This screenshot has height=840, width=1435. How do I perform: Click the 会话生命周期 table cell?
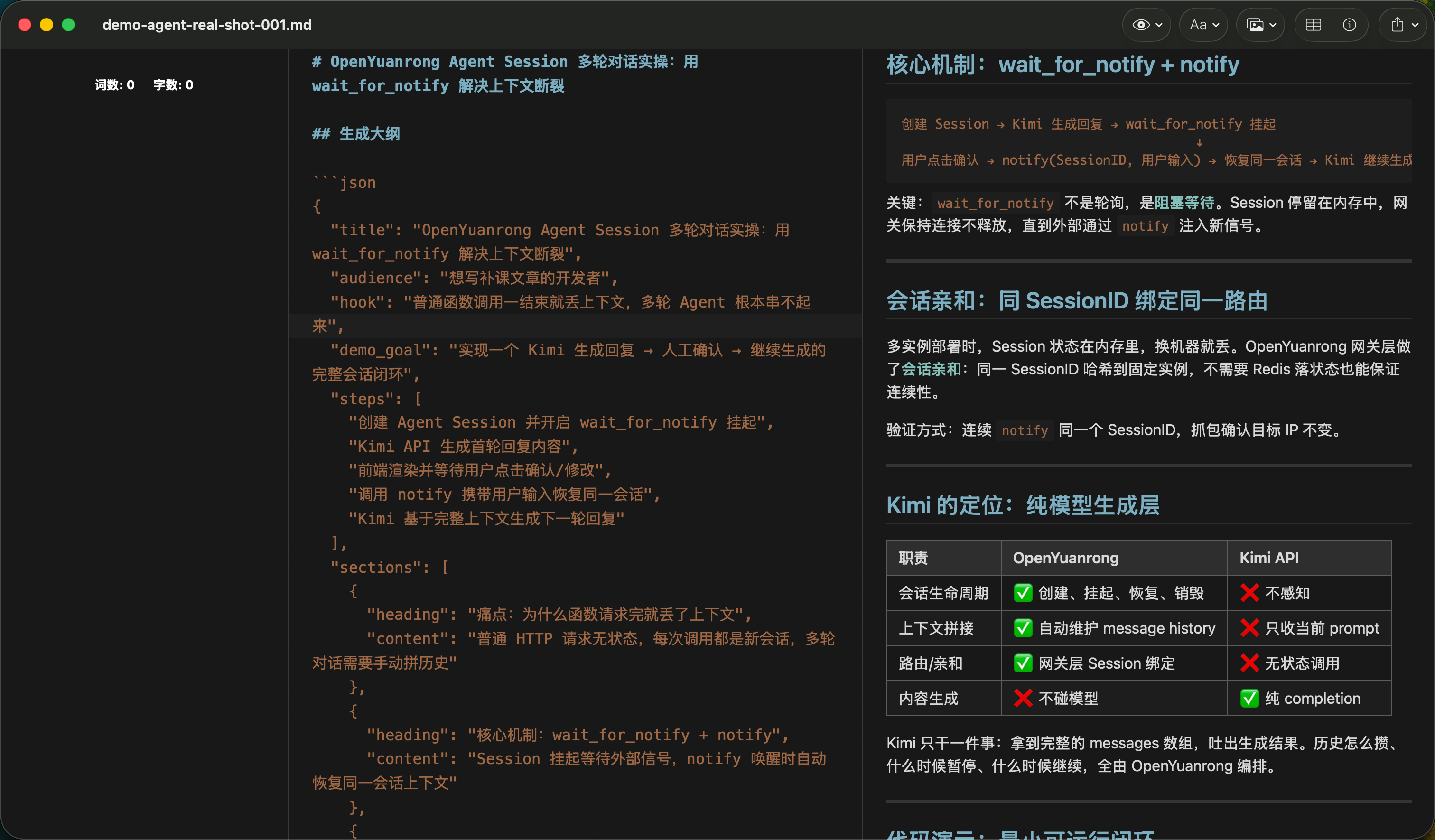(943, 593)
